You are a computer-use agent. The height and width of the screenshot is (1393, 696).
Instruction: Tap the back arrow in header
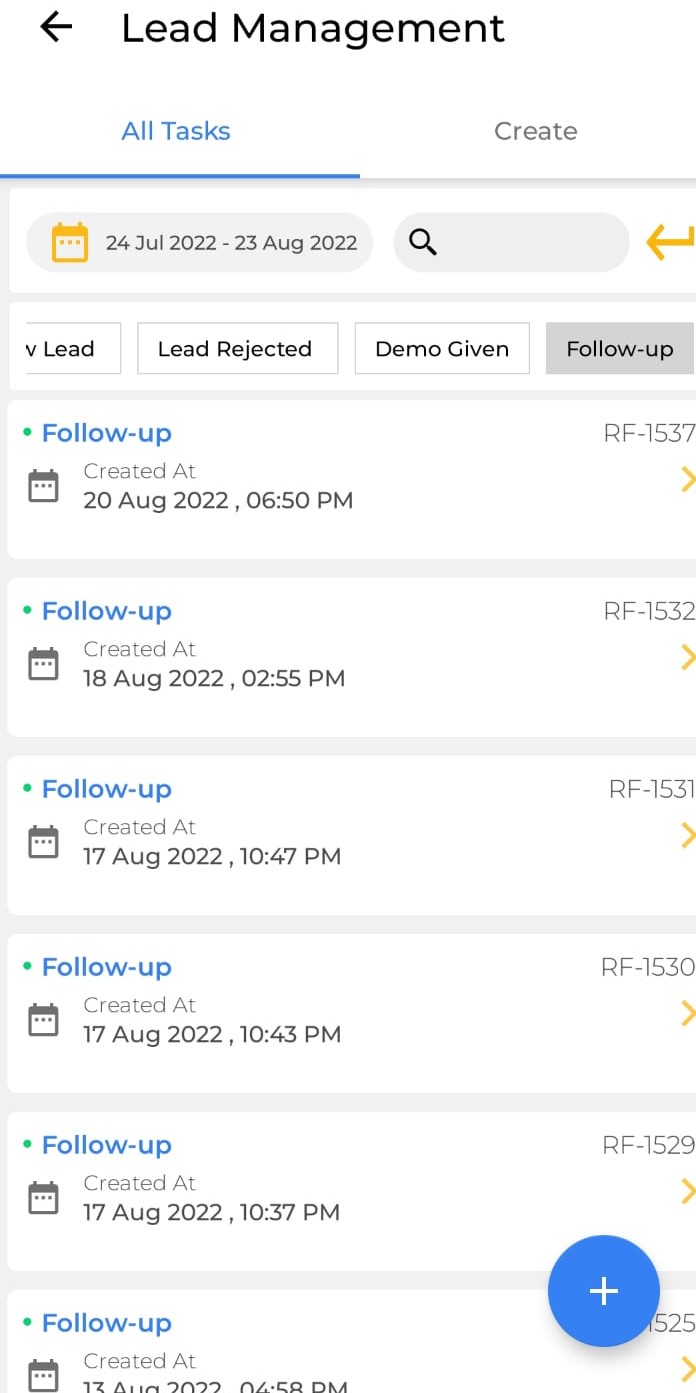pyautogui.click(x=56, y=28)
